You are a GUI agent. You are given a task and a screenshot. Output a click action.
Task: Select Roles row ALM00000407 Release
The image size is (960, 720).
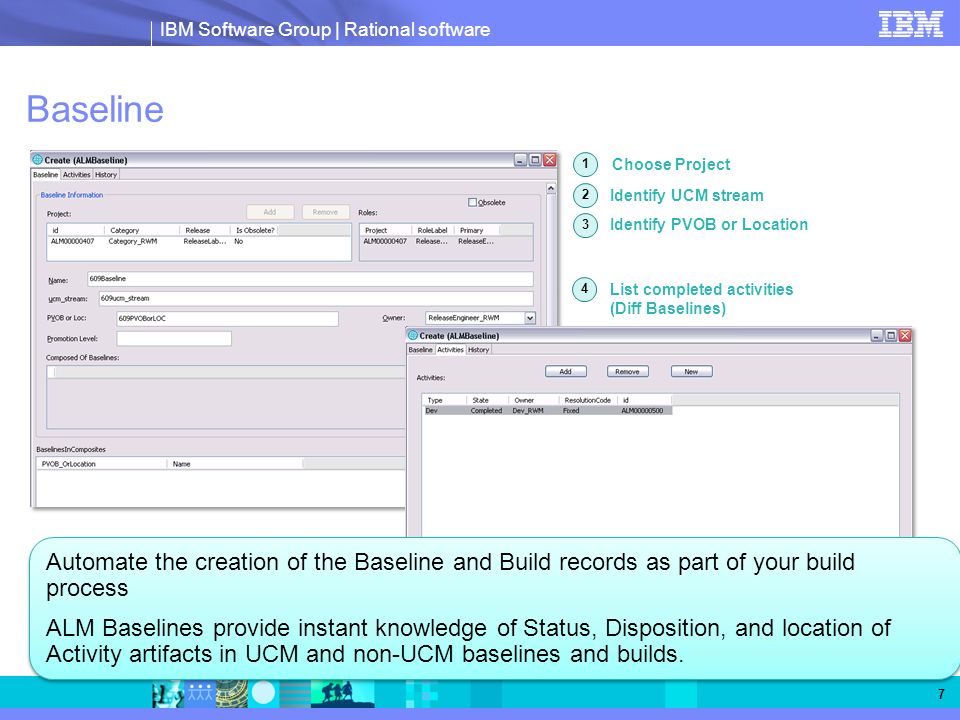point(446,242)
